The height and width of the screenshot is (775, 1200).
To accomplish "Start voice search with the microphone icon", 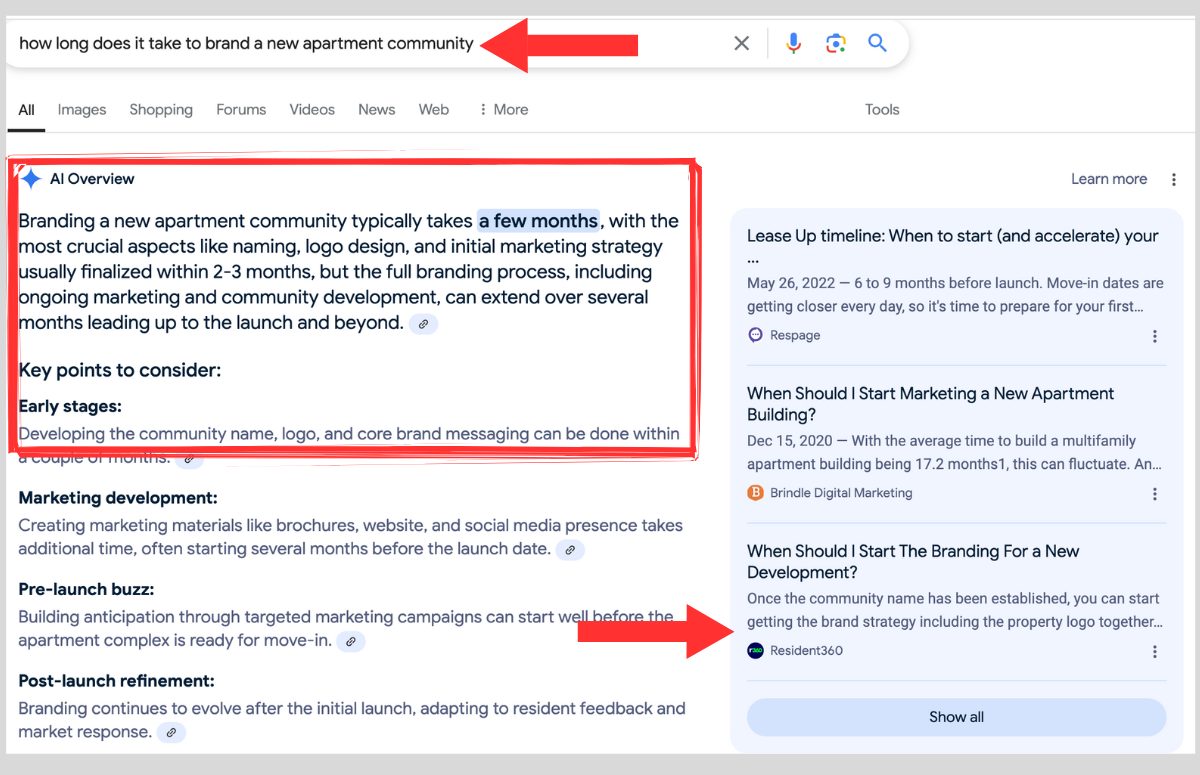I will [793, 43].
